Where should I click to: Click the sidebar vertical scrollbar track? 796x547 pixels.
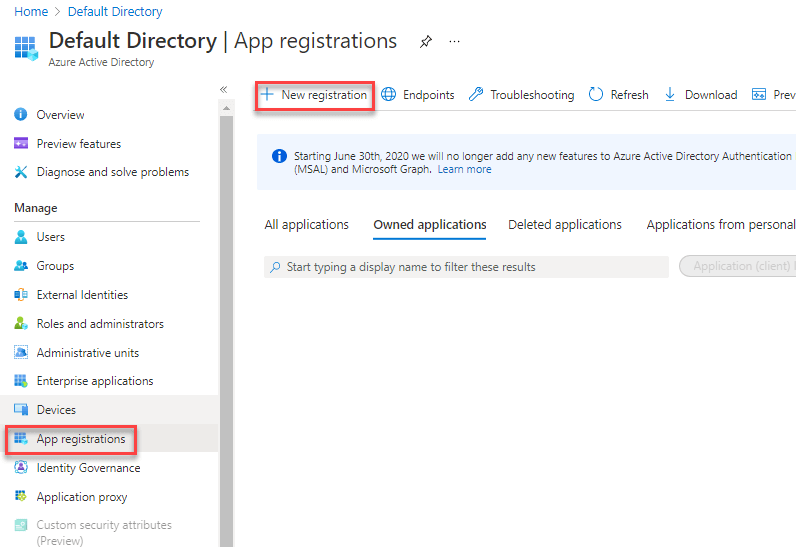tap(226, 330)
